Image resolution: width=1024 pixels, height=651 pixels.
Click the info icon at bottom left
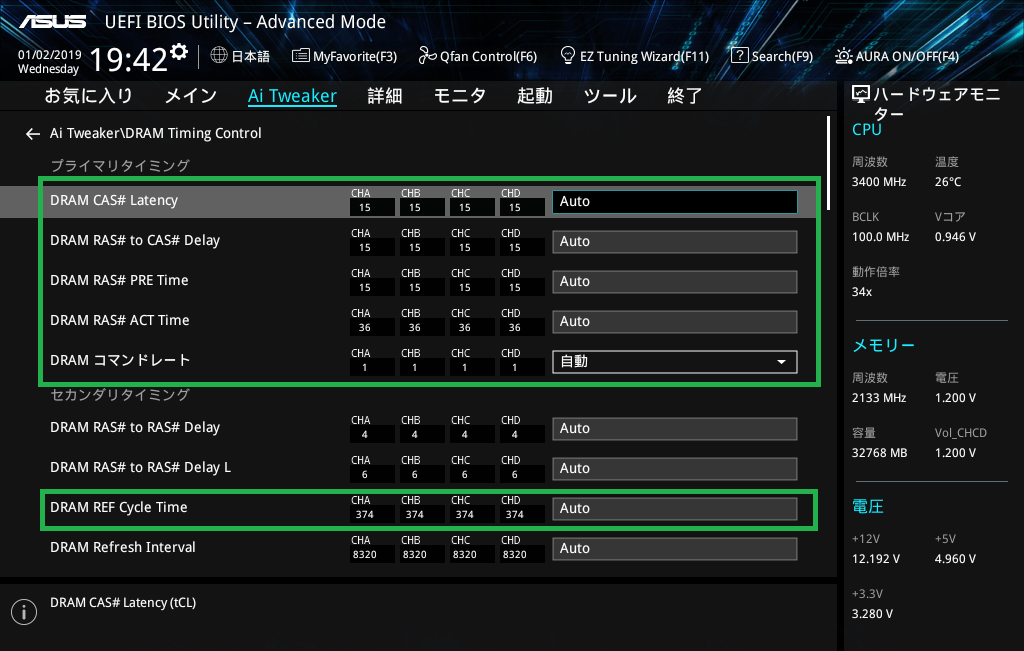coord(24,612)
